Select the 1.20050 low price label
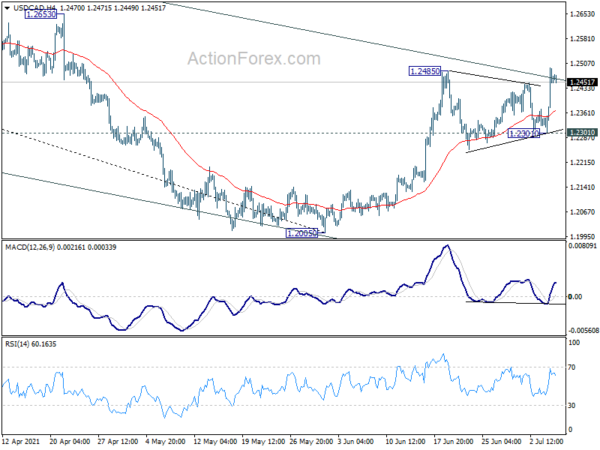The height and width of the screenshot is (450, 600). pyautogui.click(x=302, y=233)
